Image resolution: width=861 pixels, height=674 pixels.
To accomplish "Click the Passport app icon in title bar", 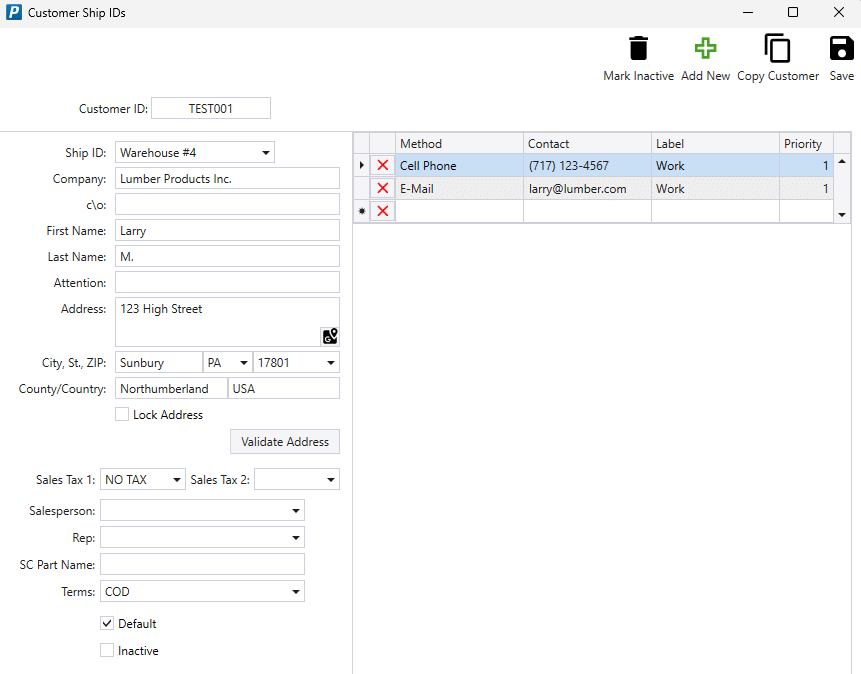I will pos(14,13).
